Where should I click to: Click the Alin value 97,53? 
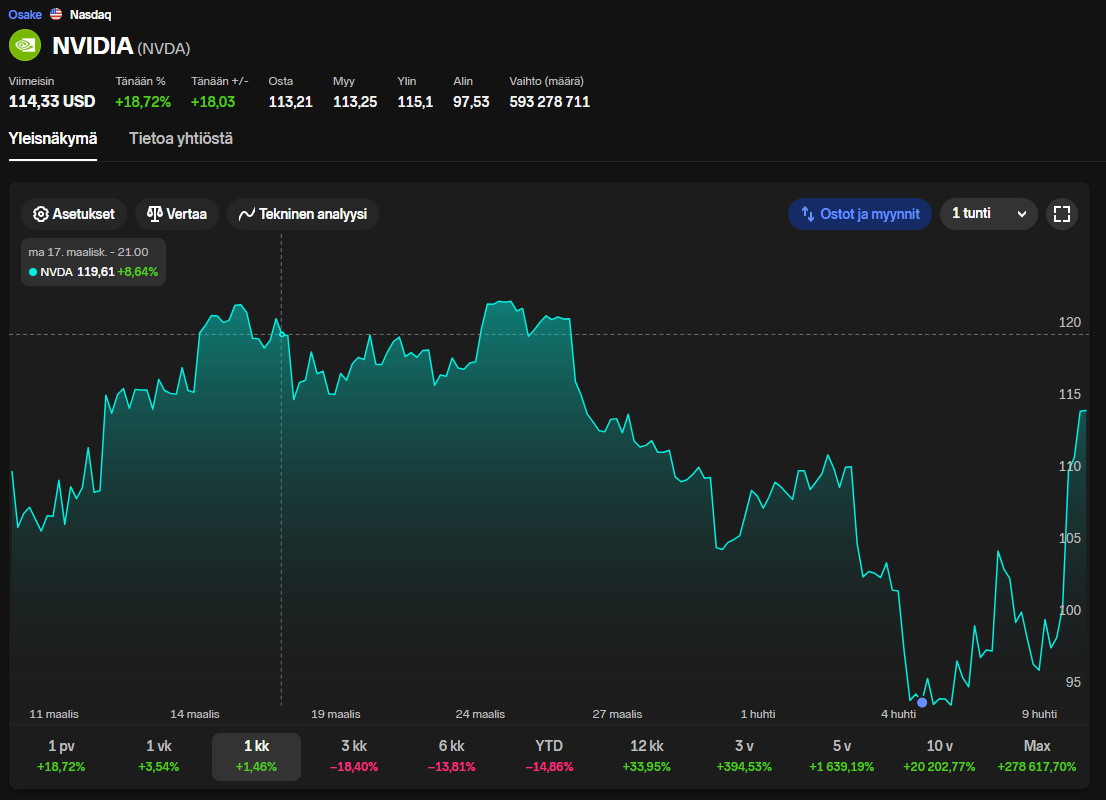(471, 102)
